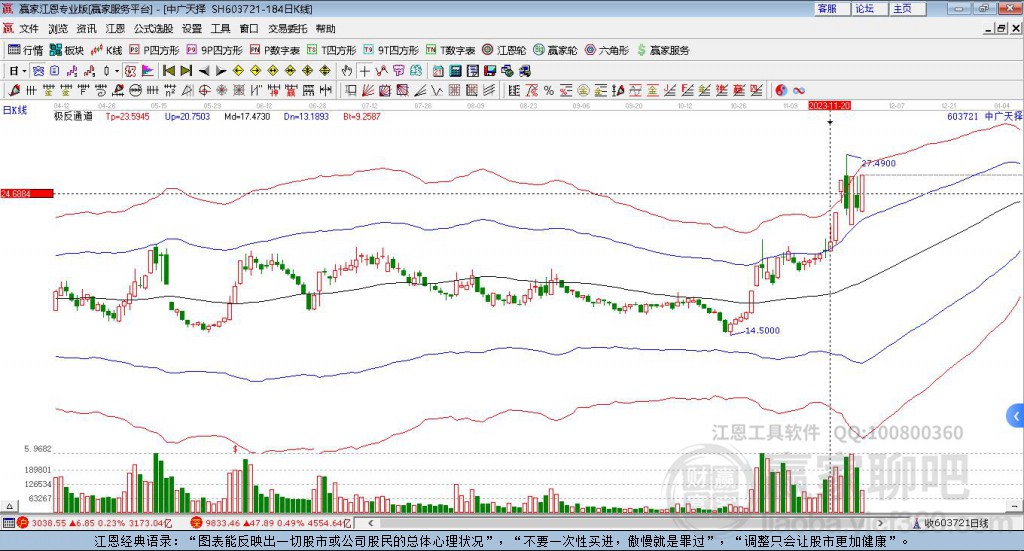
Task: Click the 9833.46 Shenzhen index in the status bar
Action: click(x=223, y=523)
